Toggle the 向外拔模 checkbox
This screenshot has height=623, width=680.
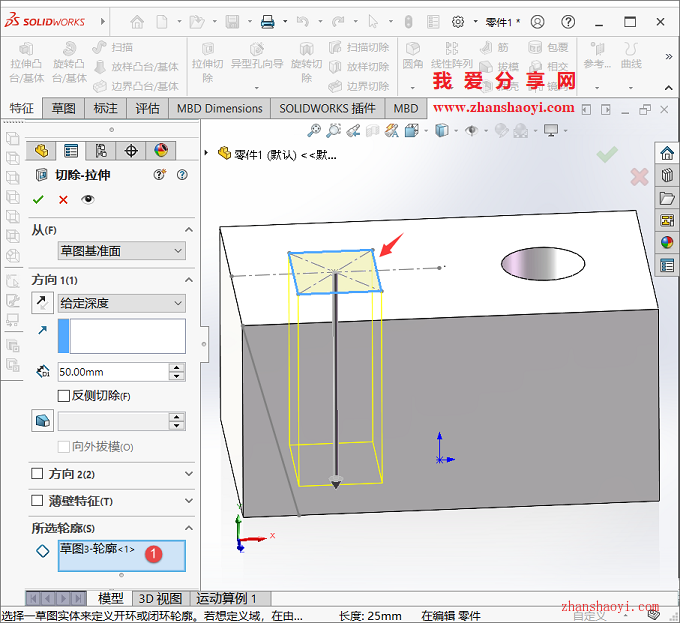tap(64, 447)
